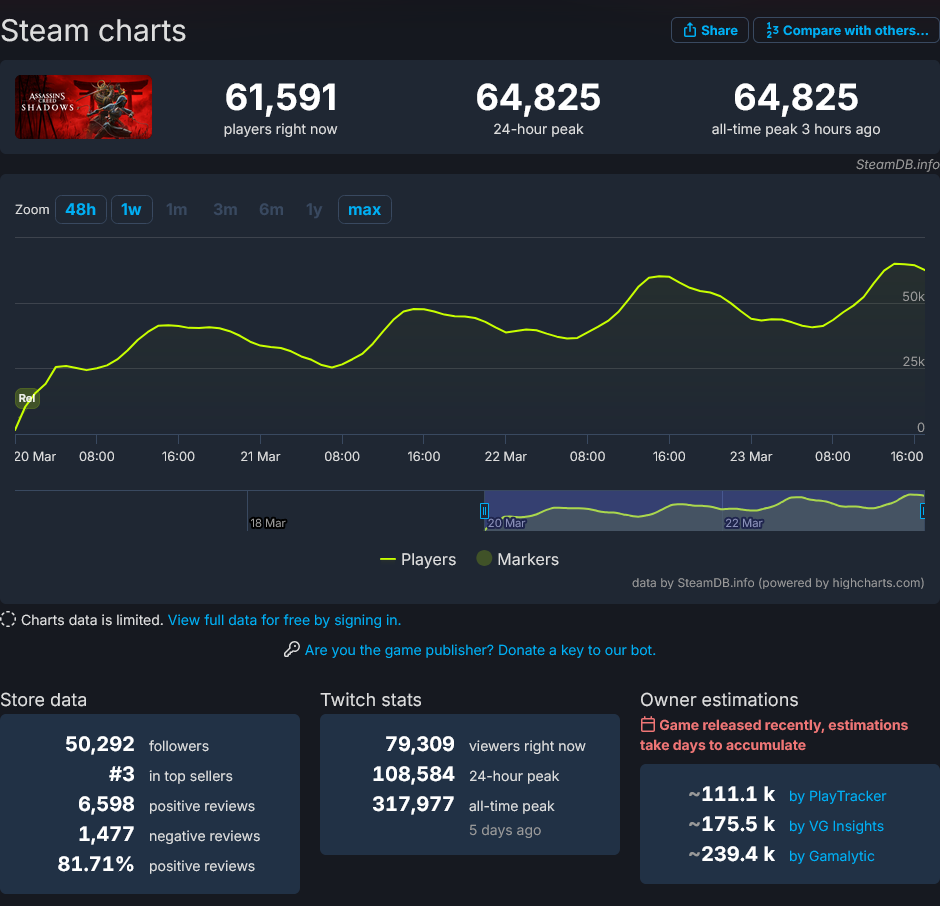Open the PlayTracker estimation link
The width and height of the screenshot is (940, 906).
point(837,796)
